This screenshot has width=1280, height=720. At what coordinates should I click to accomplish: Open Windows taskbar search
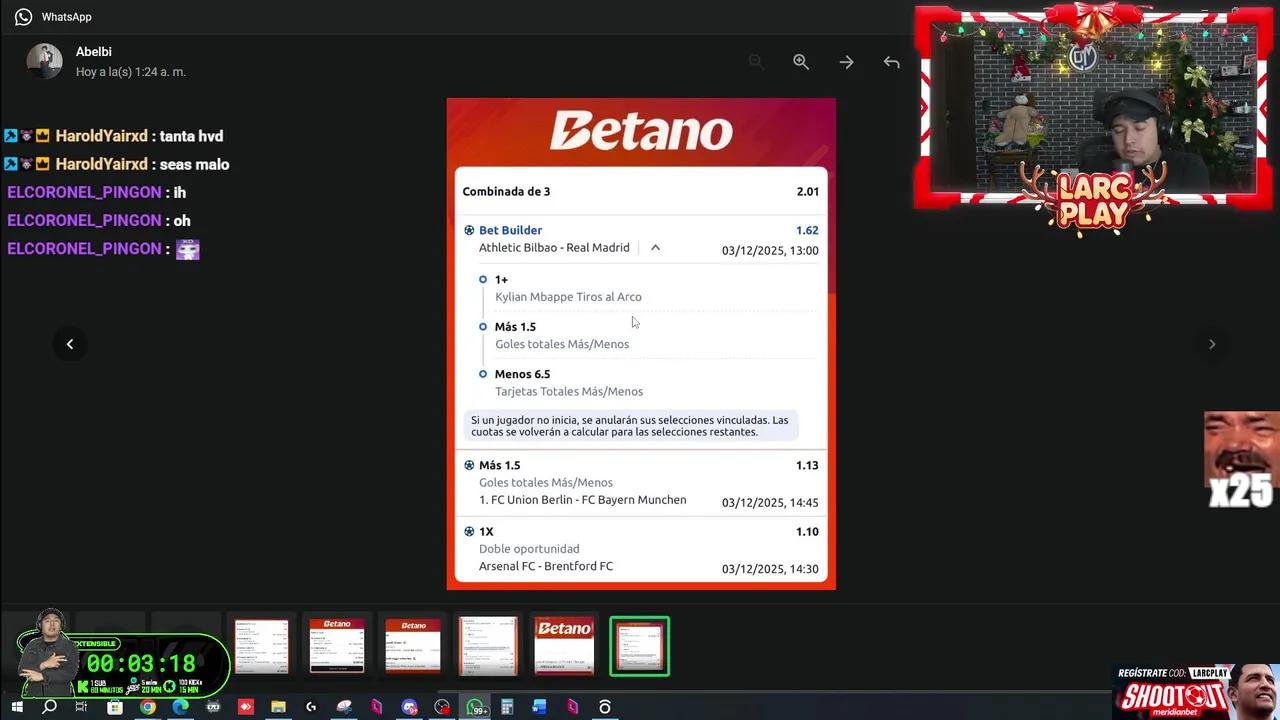(49, 707)
